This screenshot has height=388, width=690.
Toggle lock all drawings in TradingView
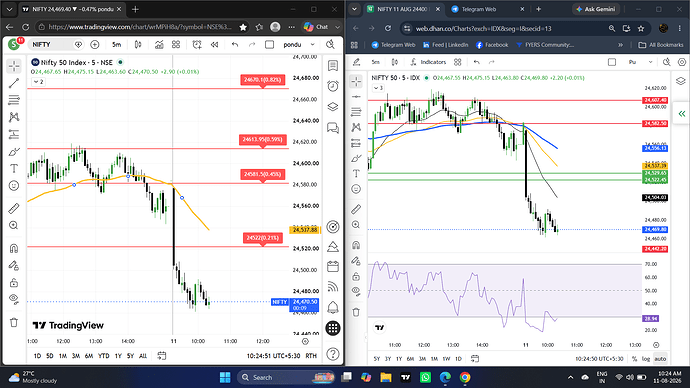tap(14, 282)
